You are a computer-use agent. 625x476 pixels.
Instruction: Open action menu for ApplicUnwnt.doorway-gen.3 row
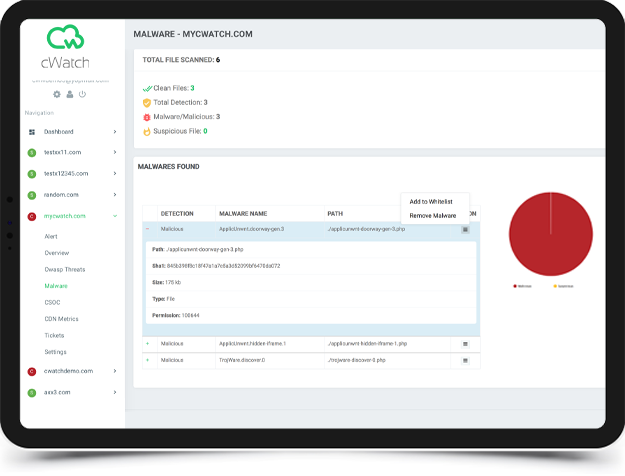point(465,230)
